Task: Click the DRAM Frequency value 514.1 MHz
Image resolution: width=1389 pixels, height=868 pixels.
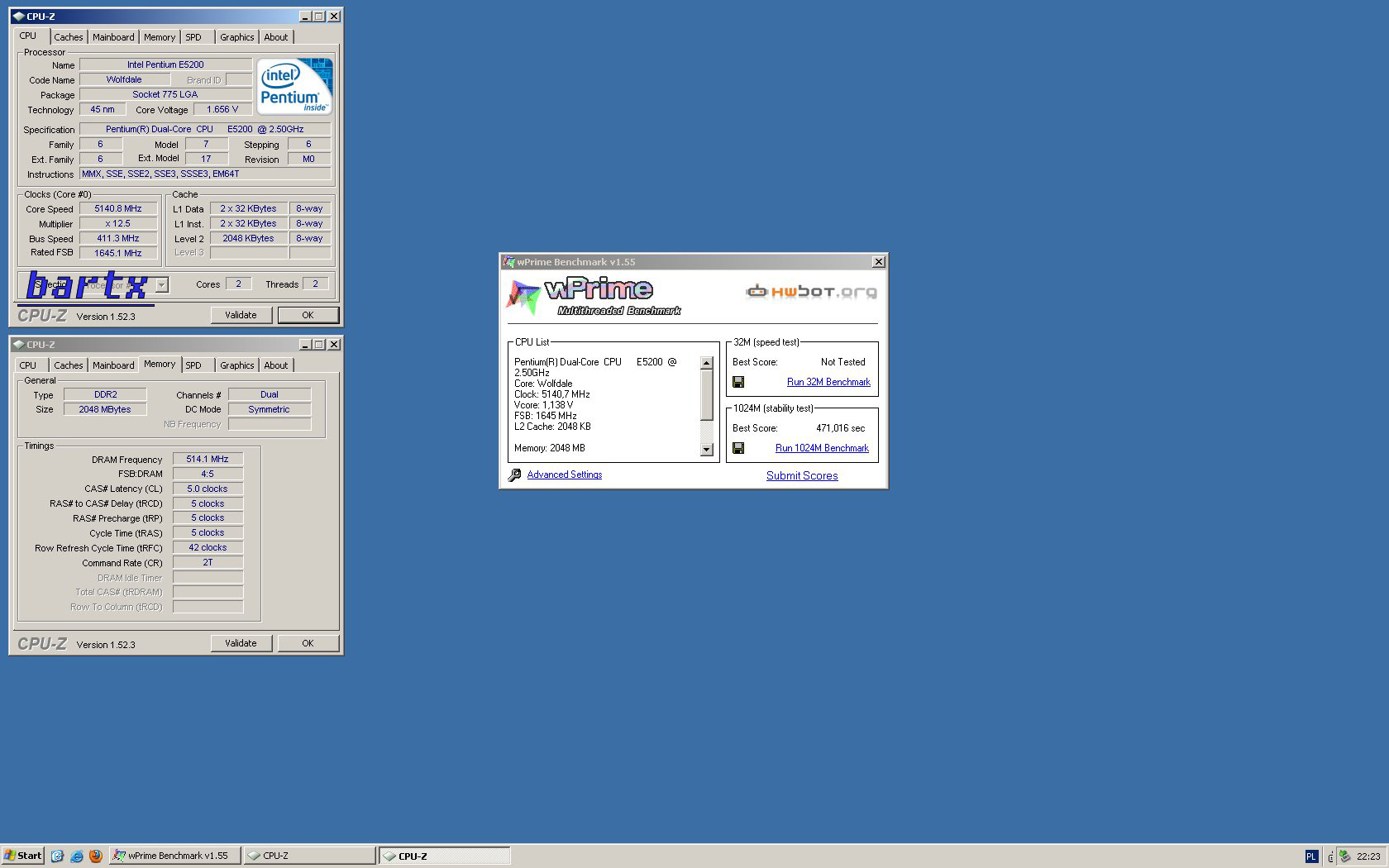Action: point(208,459)
